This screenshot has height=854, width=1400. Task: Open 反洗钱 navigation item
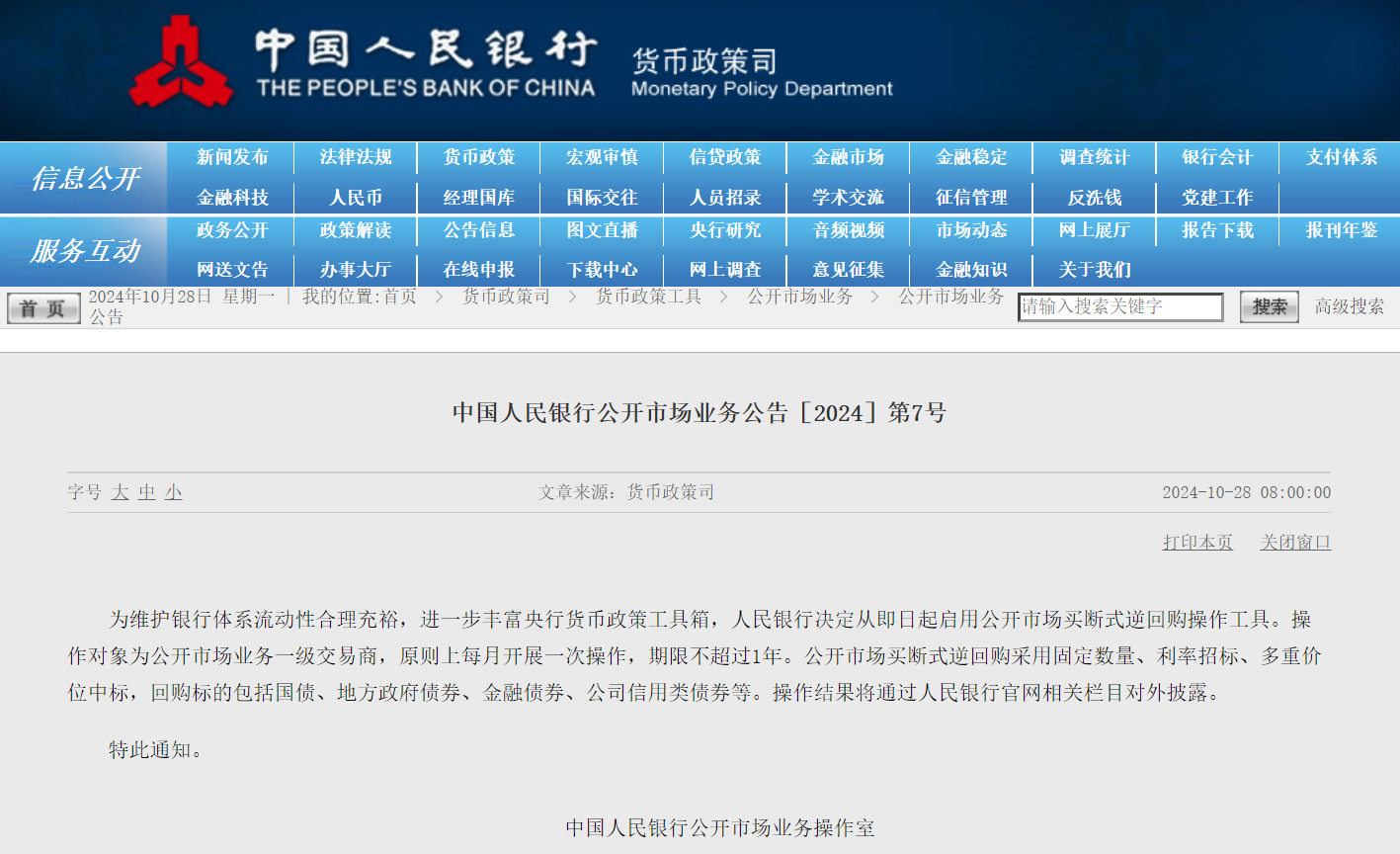pyautogui.click(x=1095, y=198)
